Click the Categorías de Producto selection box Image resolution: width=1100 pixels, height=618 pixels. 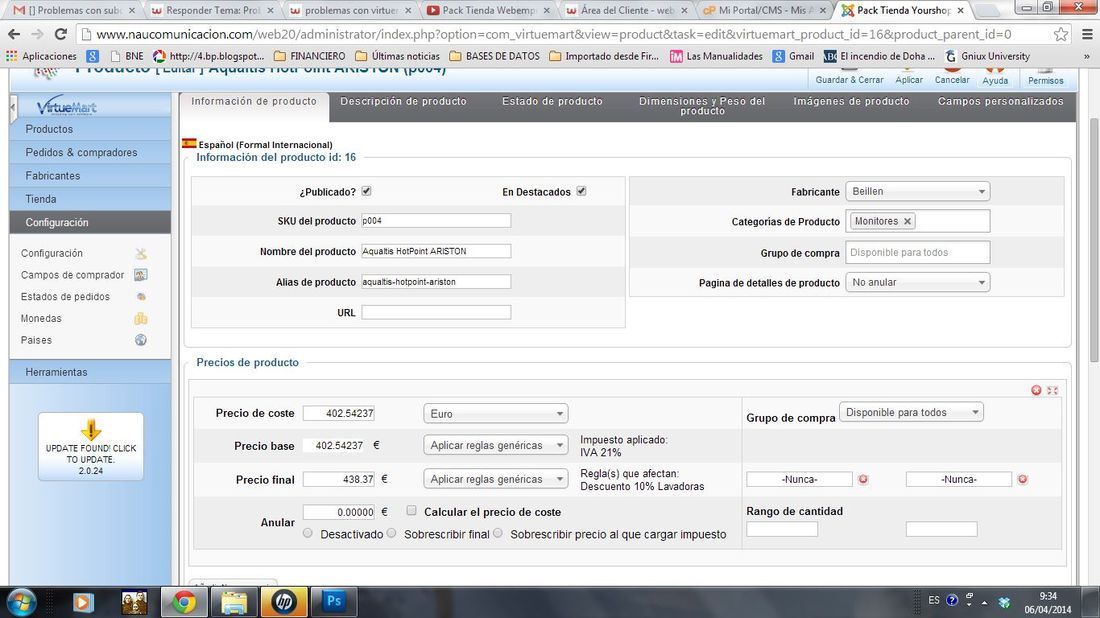point(918,221)
